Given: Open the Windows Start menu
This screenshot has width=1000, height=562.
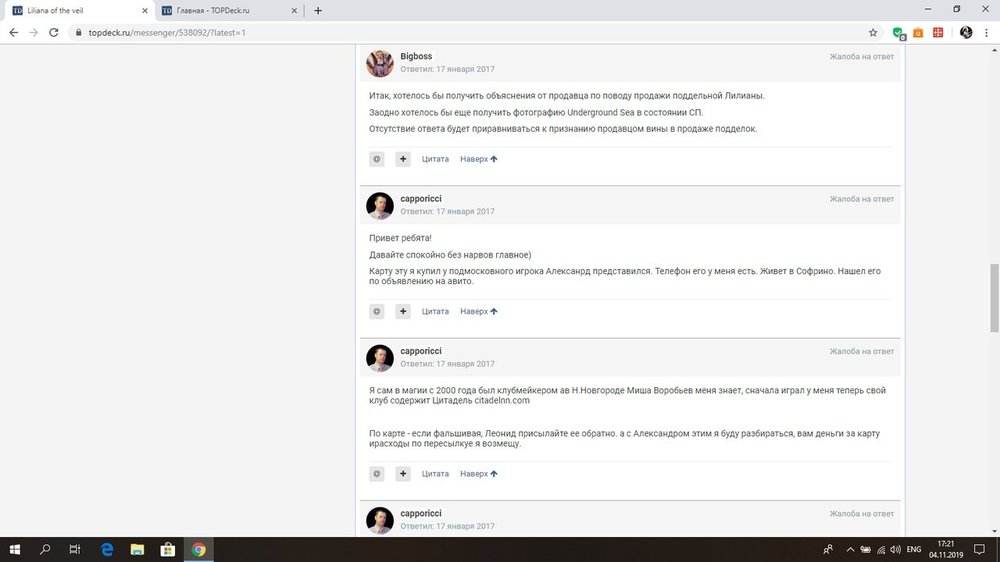Looking at the screenshot, I should pyautogui.click(x=15, y=549).
